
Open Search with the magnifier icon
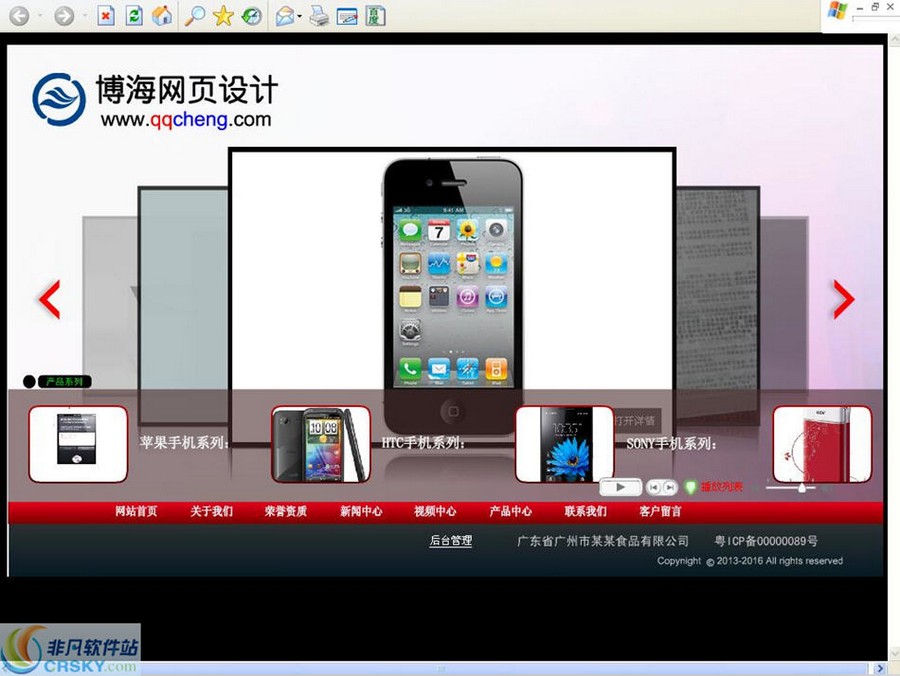[x=195, y=15]
